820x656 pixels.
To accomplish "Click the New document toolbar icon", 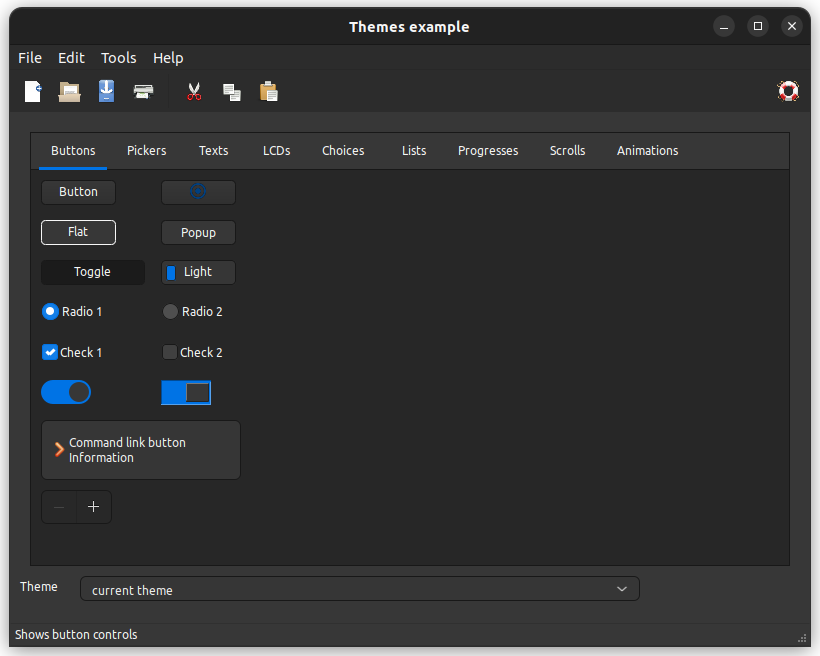I will click(x=33, y=92).
